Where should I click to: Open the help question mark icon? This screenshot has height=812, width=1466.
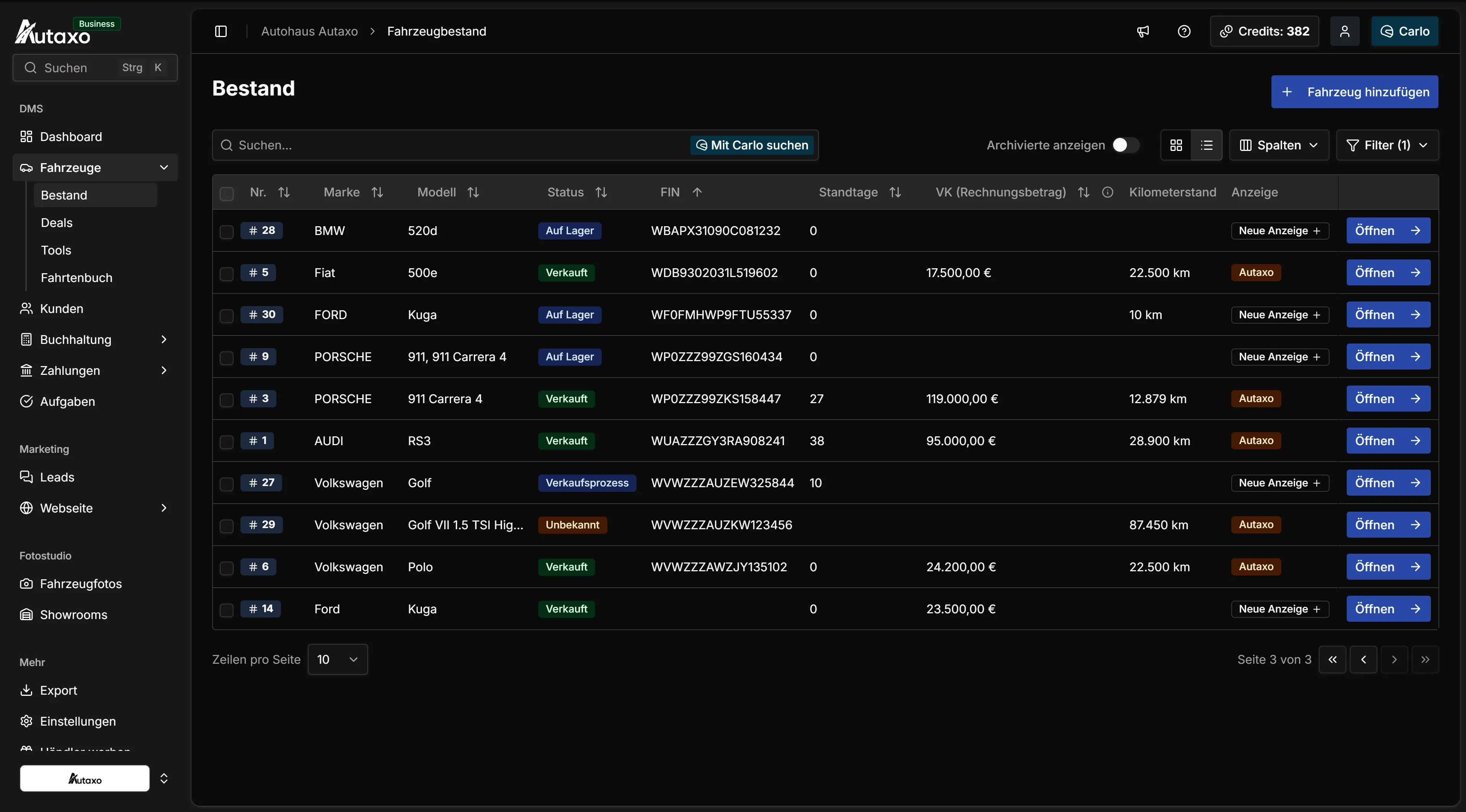[x=1184, y=31]
